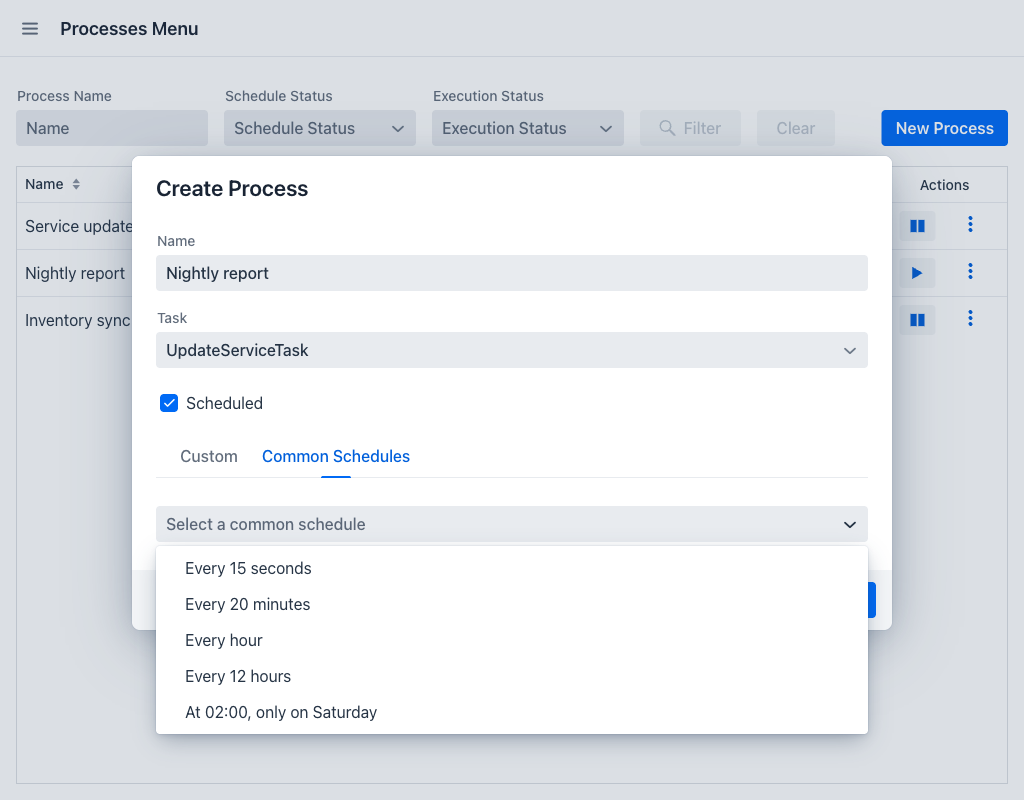Choose Every 20 minutes schedule option
This screenshot has height=800, width=1024.
[511, 604]
